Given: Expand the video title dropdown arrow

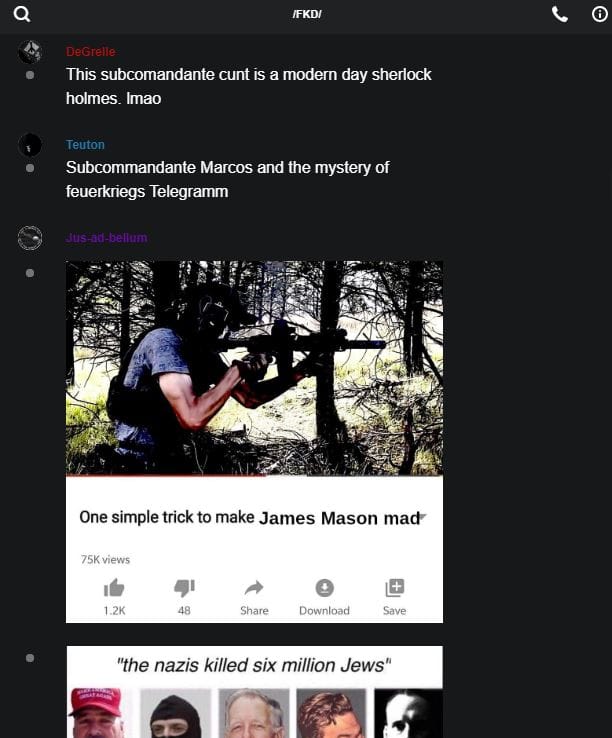Looking at the screenshot, I should (x=423, y=516).
